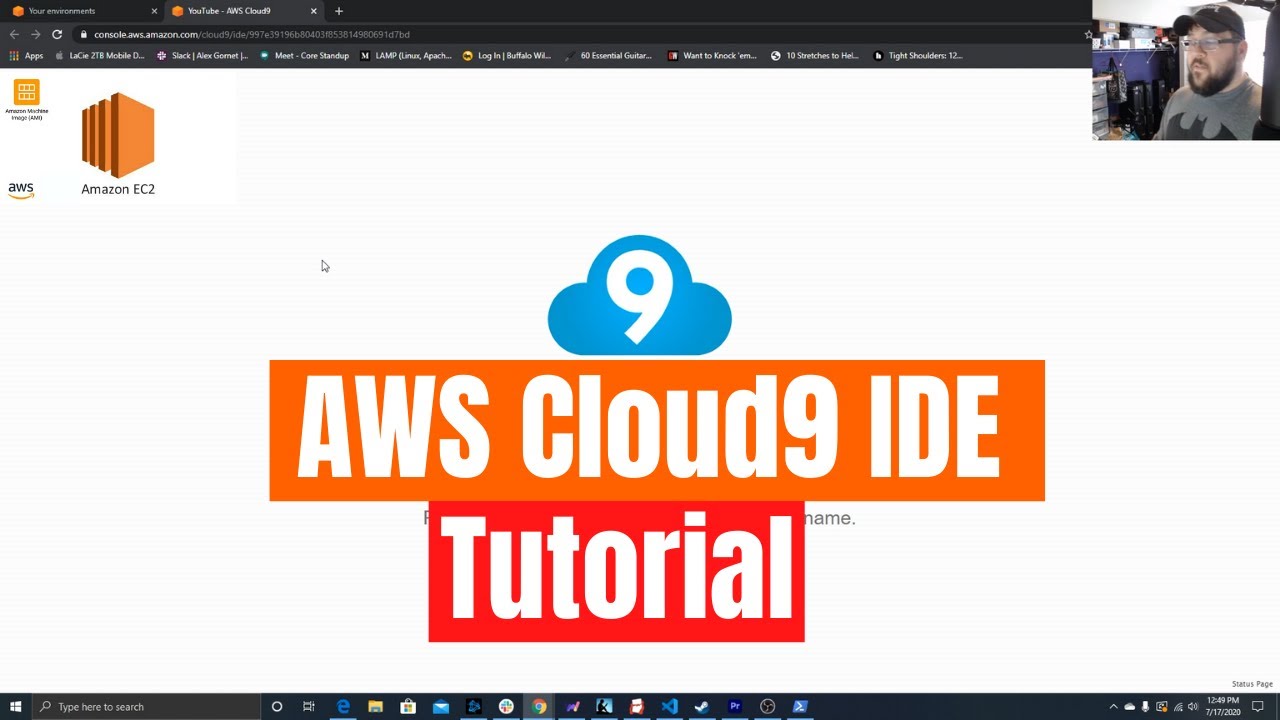Open the volume tray icon
This screenshot has height=720, width=1280.
(1193, 706)
